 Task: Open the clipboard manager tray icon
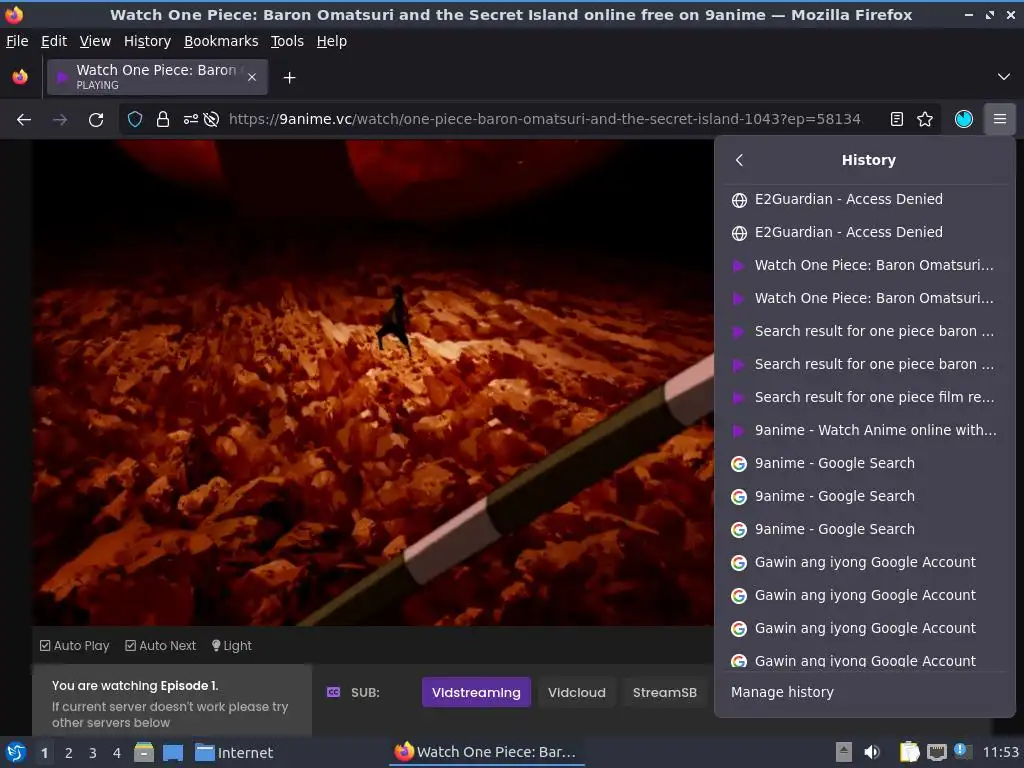coord(909,752)
